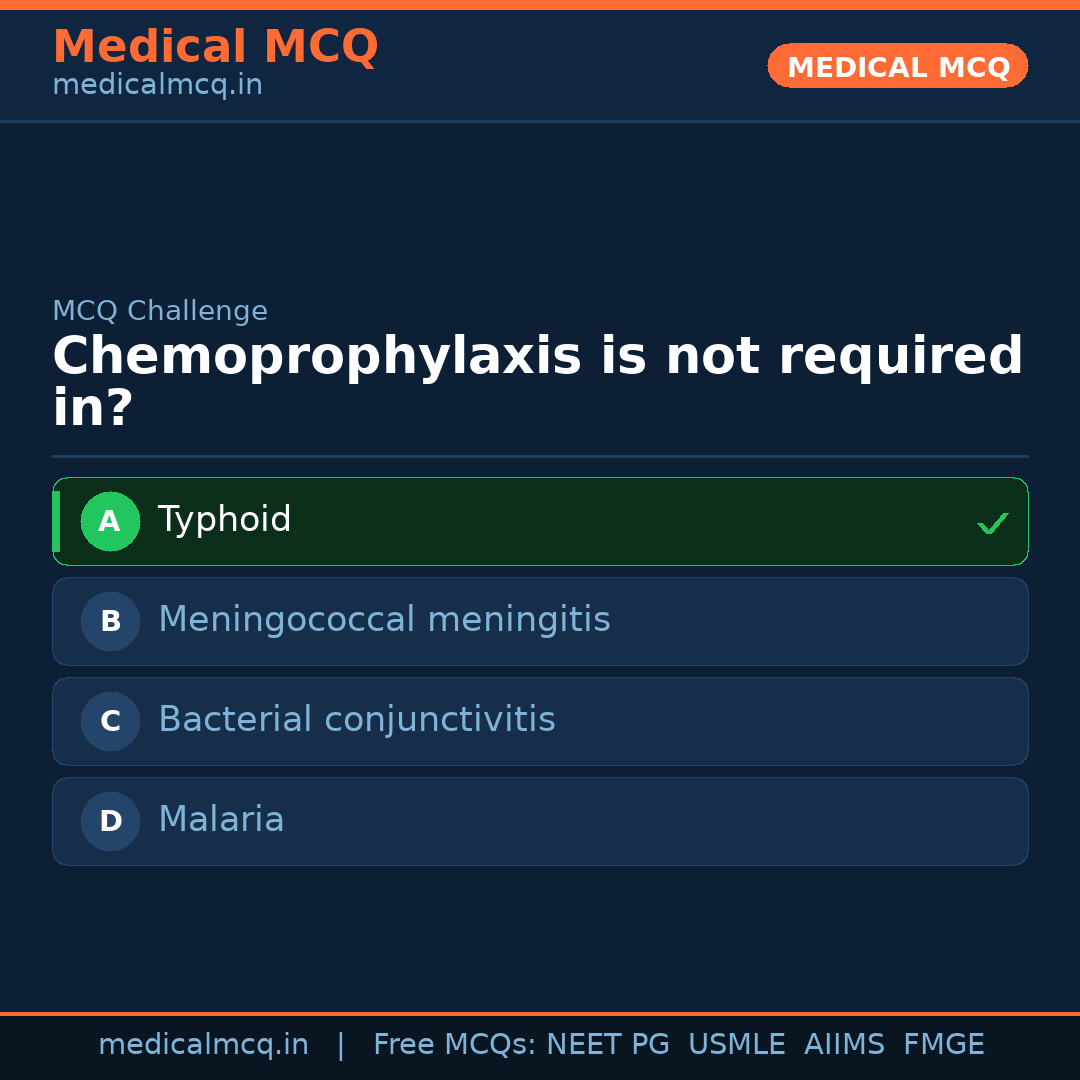Click the Free MCQs footer label
Screen dimensions: 1080x1080
454,1045
